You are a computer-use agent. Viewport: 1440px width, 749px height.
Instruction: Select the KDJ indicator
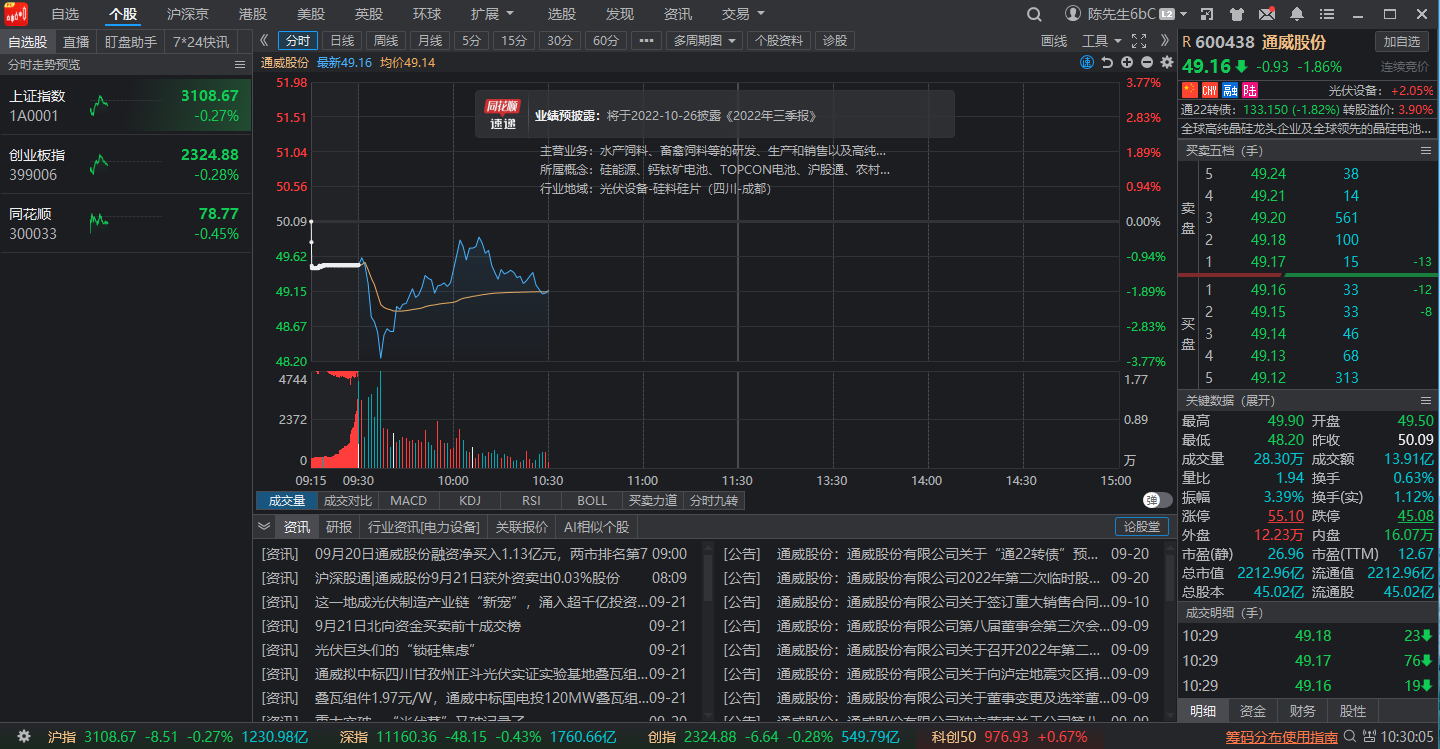[470, 501]
